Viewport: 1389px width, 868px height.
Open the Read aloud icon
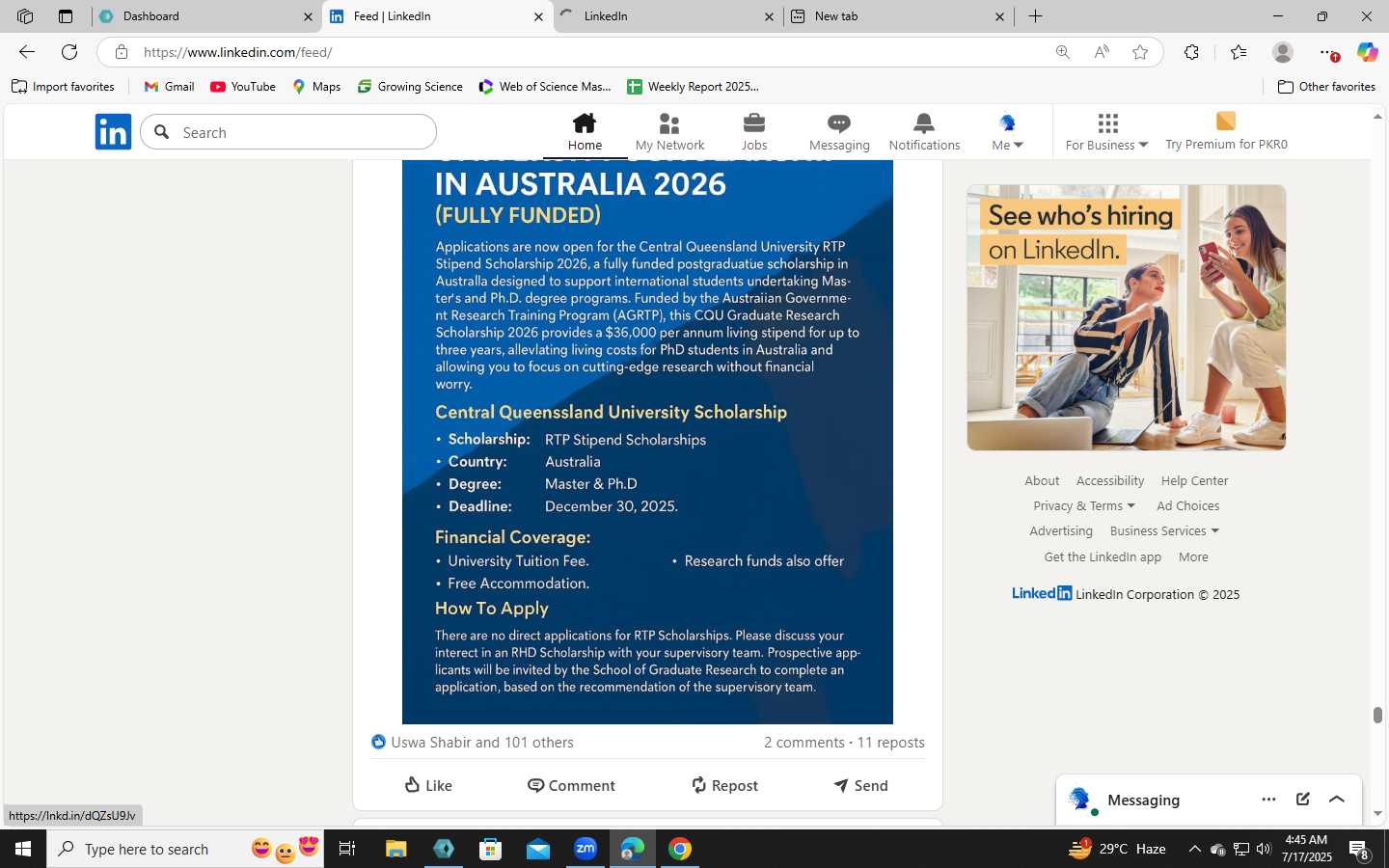point(1102,52)
